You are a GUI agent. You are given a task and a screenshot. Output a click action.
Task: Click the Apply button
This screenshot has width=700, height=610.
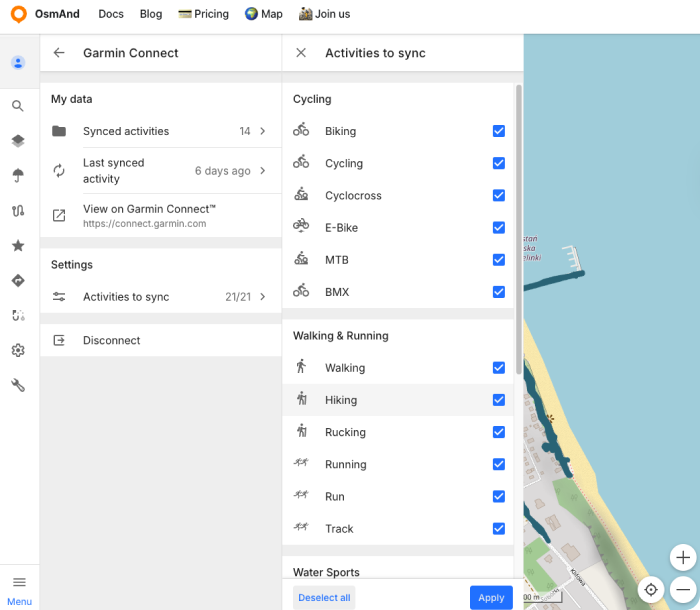click(491, 597)
